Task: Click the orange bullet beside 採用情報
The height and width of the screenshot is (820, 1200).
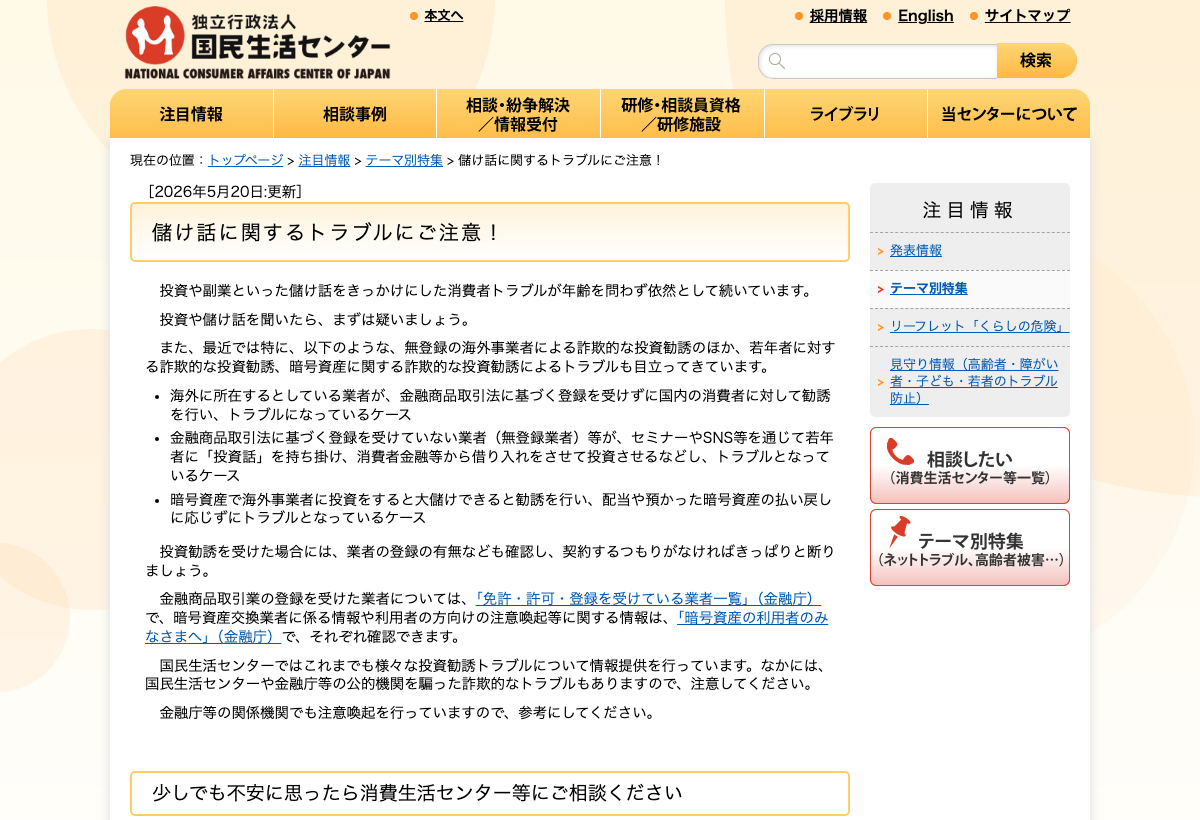Action: point(799,16)
